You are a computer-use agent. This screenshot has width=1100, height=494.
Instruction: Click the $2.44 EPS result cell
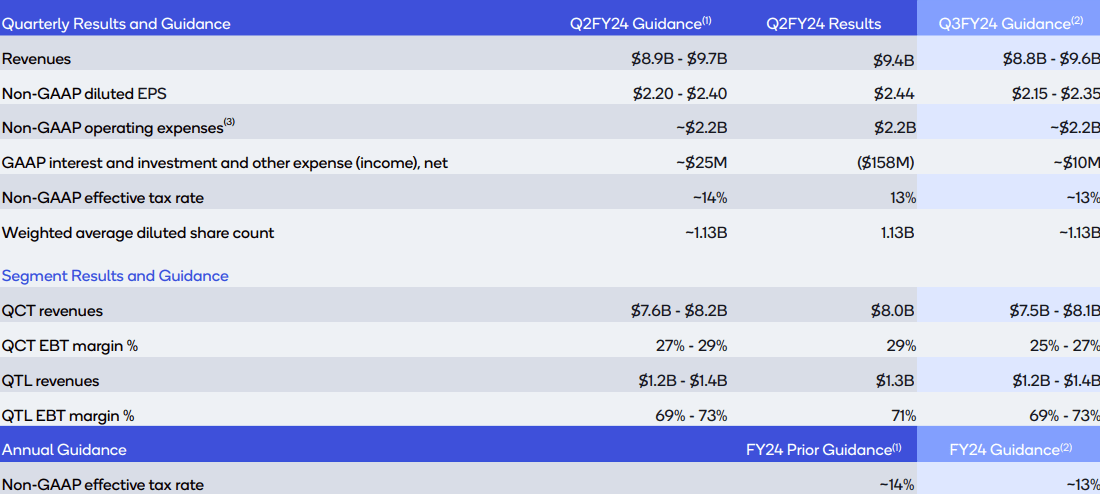895,94
